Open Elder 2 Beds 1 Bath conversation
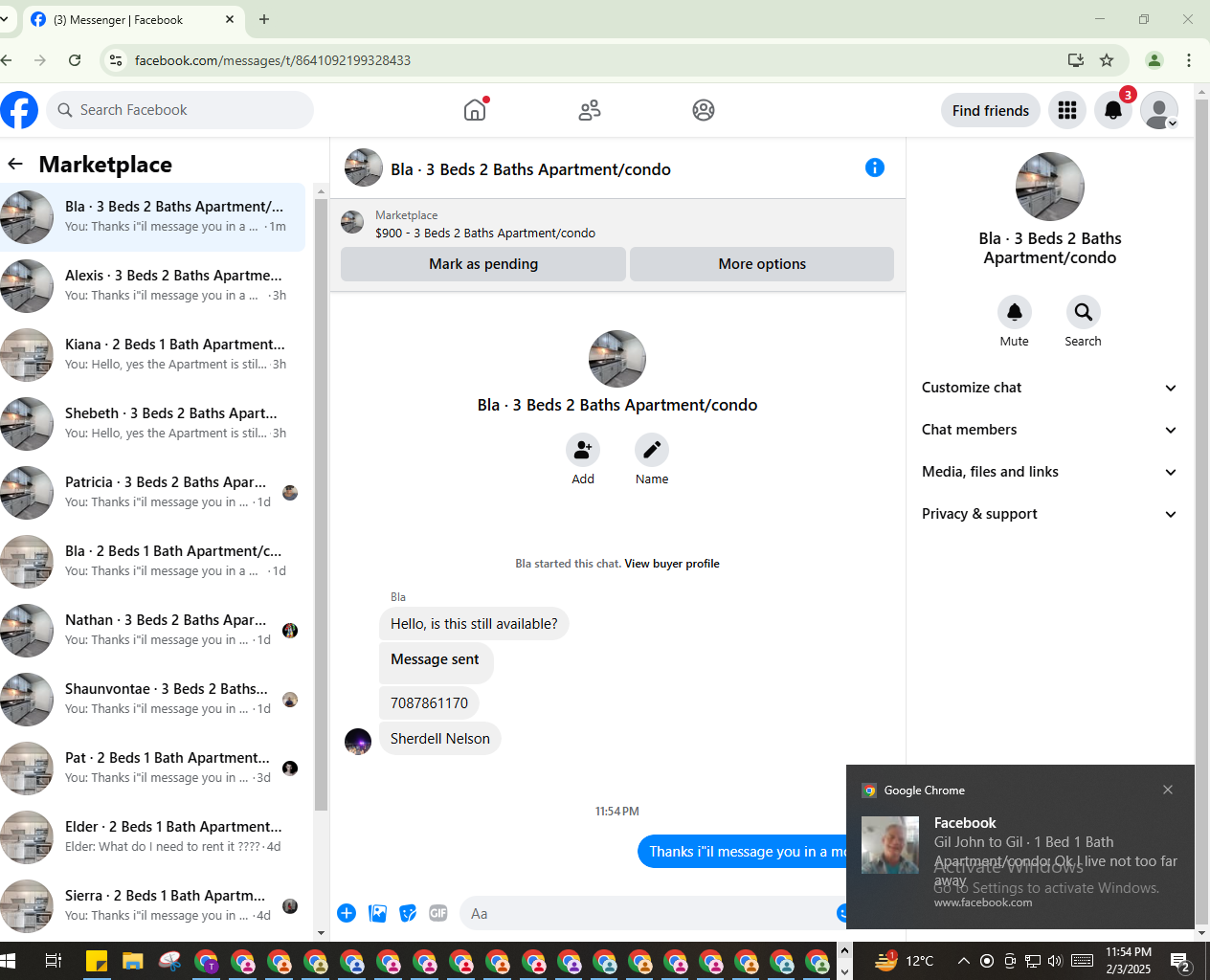This screenshot has width=1210, height=980. pos(153,836)
